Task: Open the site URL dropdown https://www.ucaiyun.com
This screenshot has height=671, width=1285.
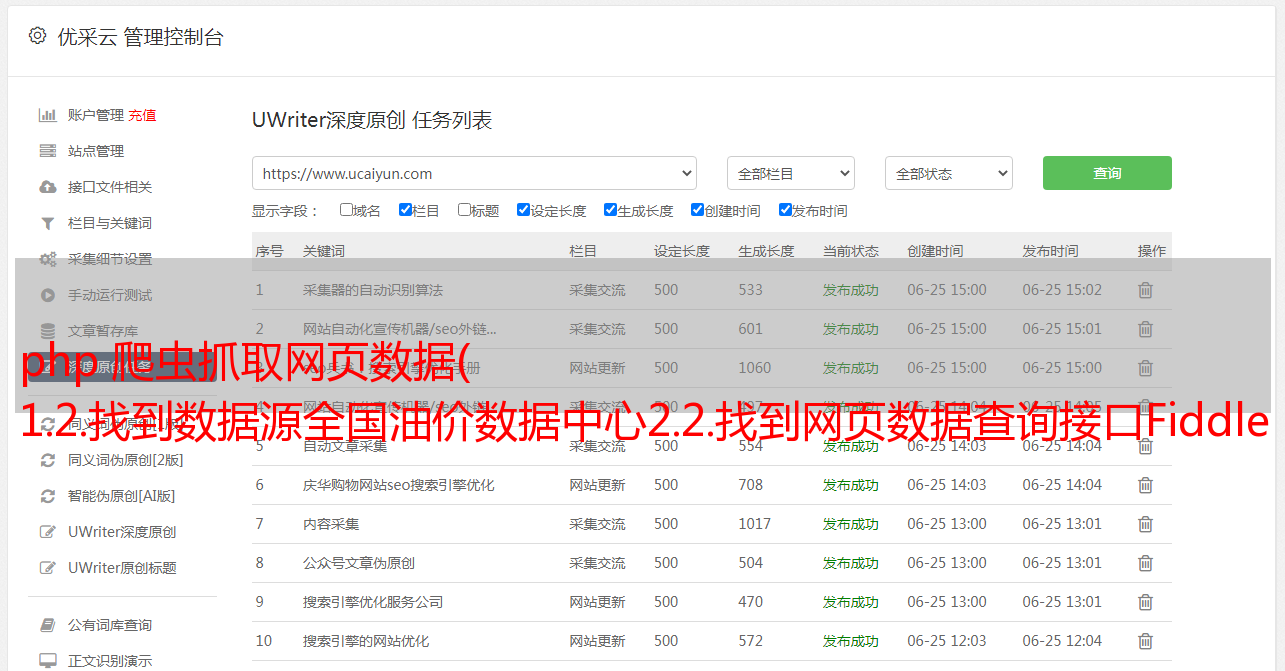Action: (474, 173)
